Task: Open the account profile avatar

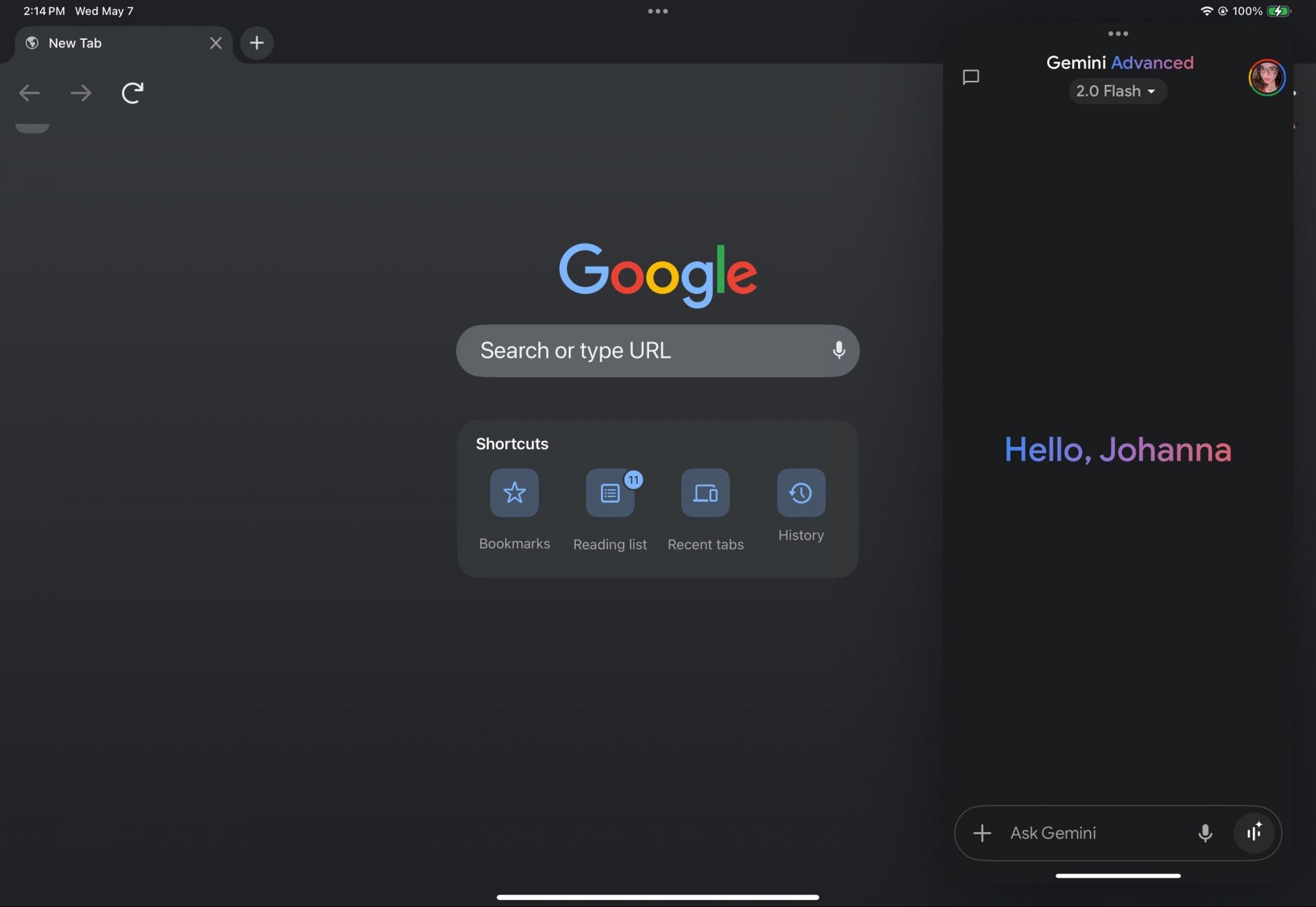Action: pos(1266,77)
